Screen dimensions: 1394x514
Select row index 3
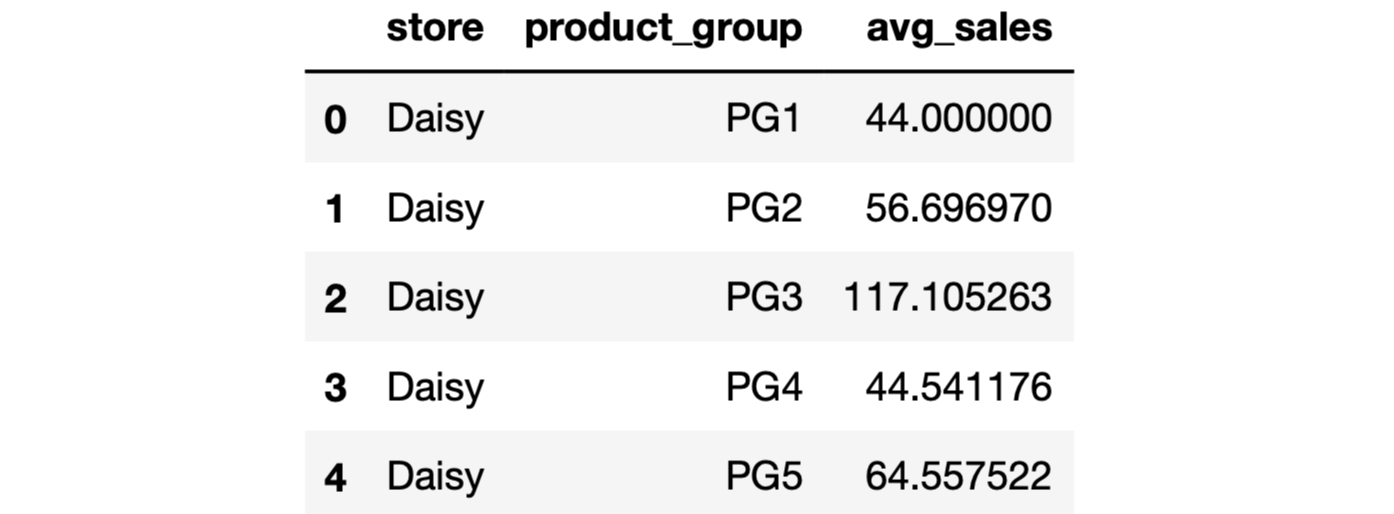point(335,387)
